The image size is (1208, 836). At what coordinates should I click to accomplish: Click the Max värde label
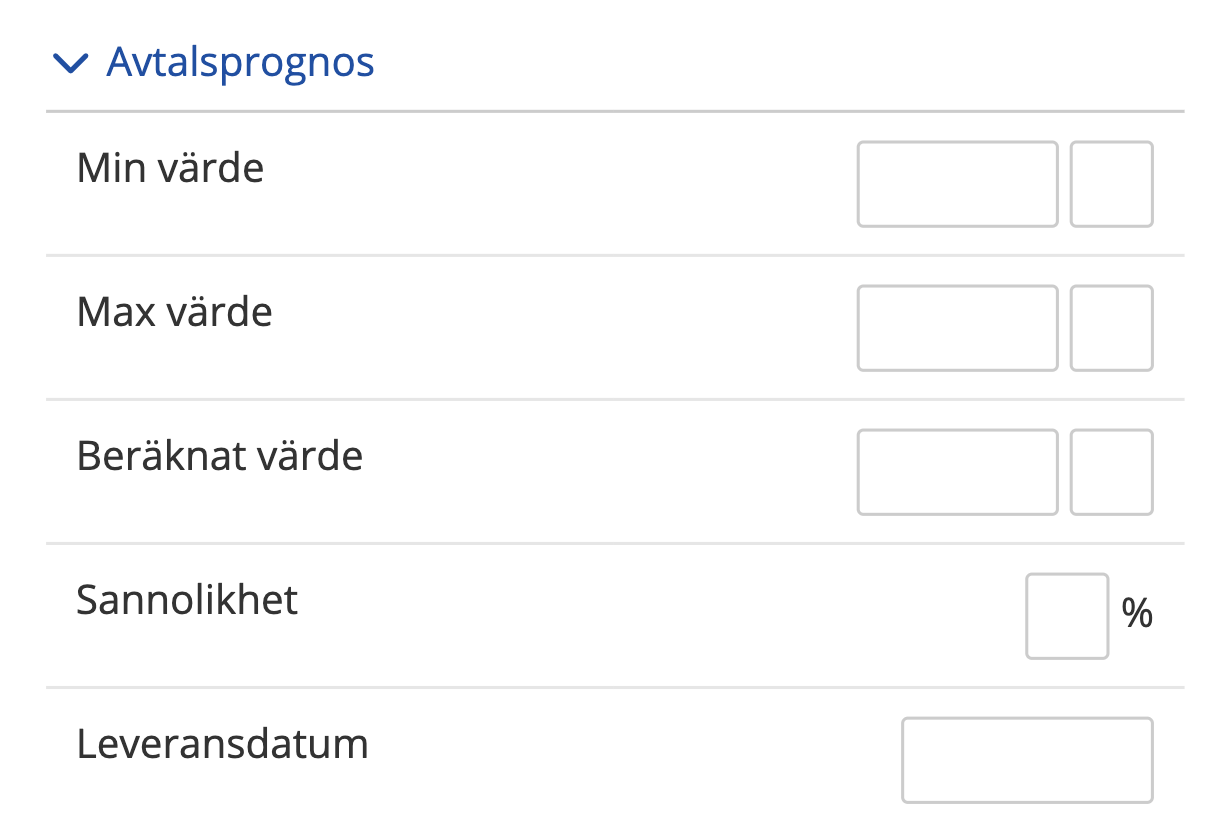coord(174,312)
